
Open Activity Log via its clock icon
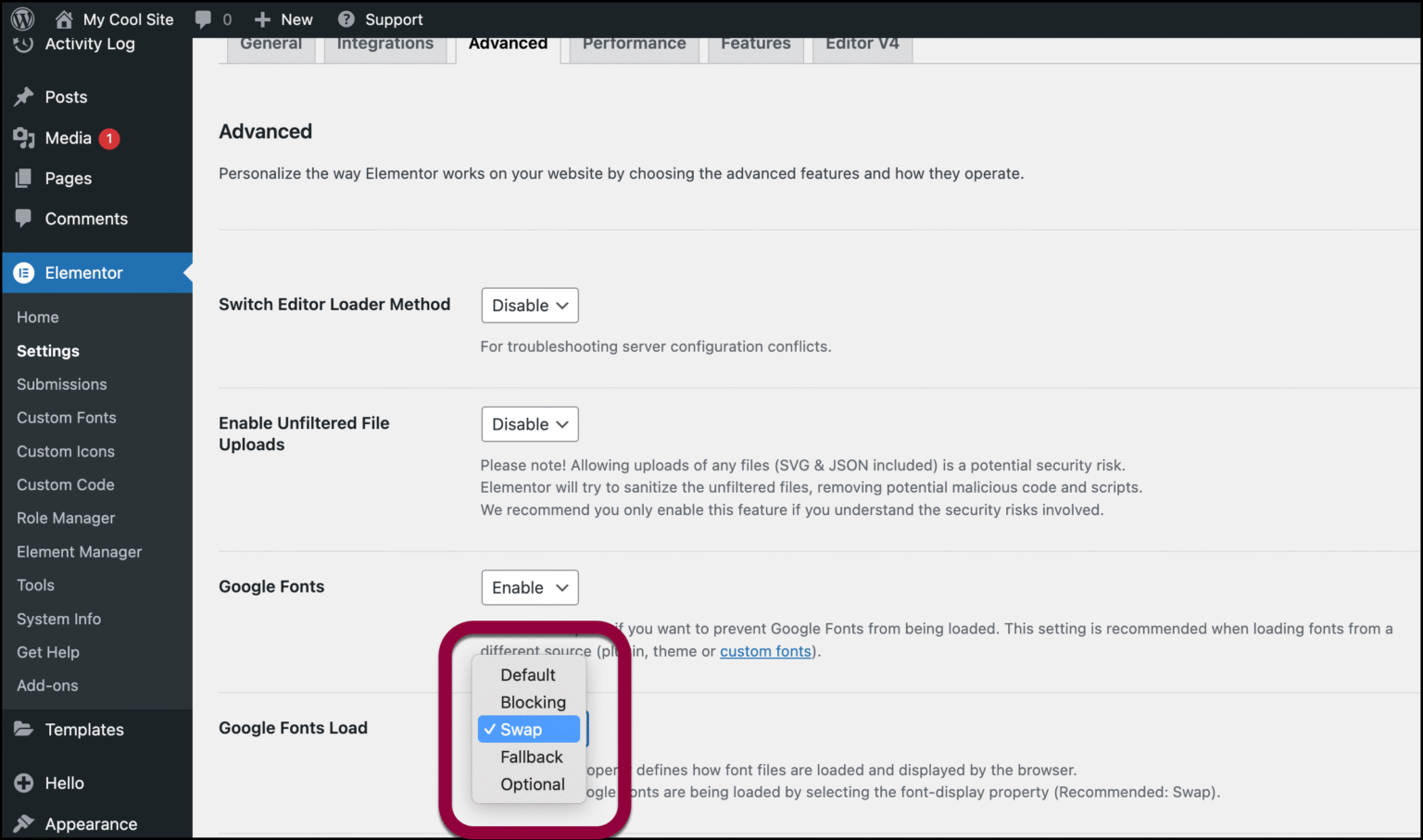coord(24,44)
